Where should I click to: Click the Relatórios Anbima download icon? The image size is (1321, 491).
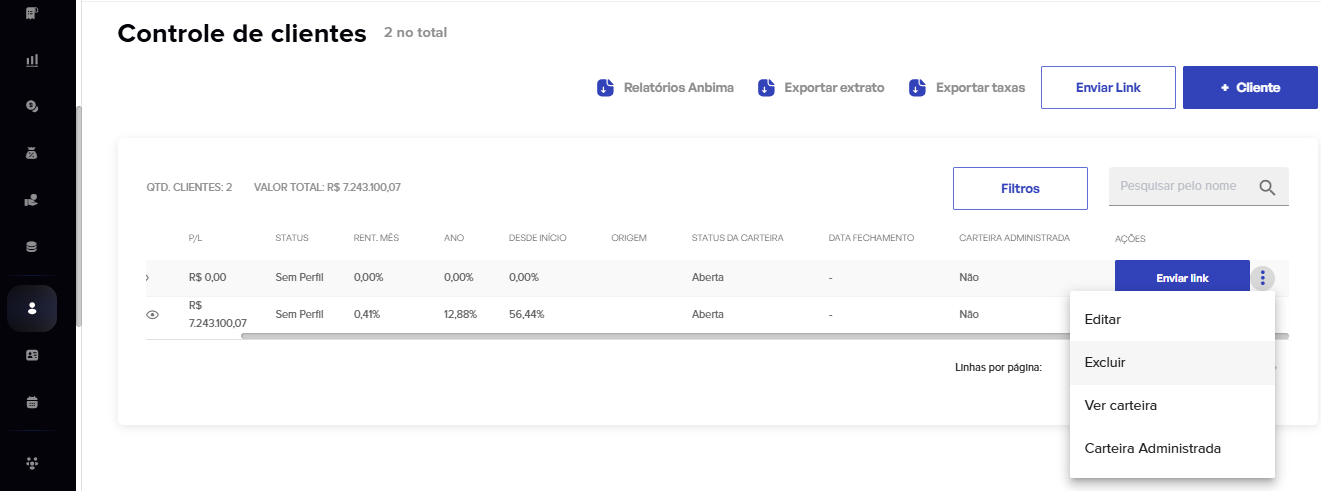pos(605,88)
